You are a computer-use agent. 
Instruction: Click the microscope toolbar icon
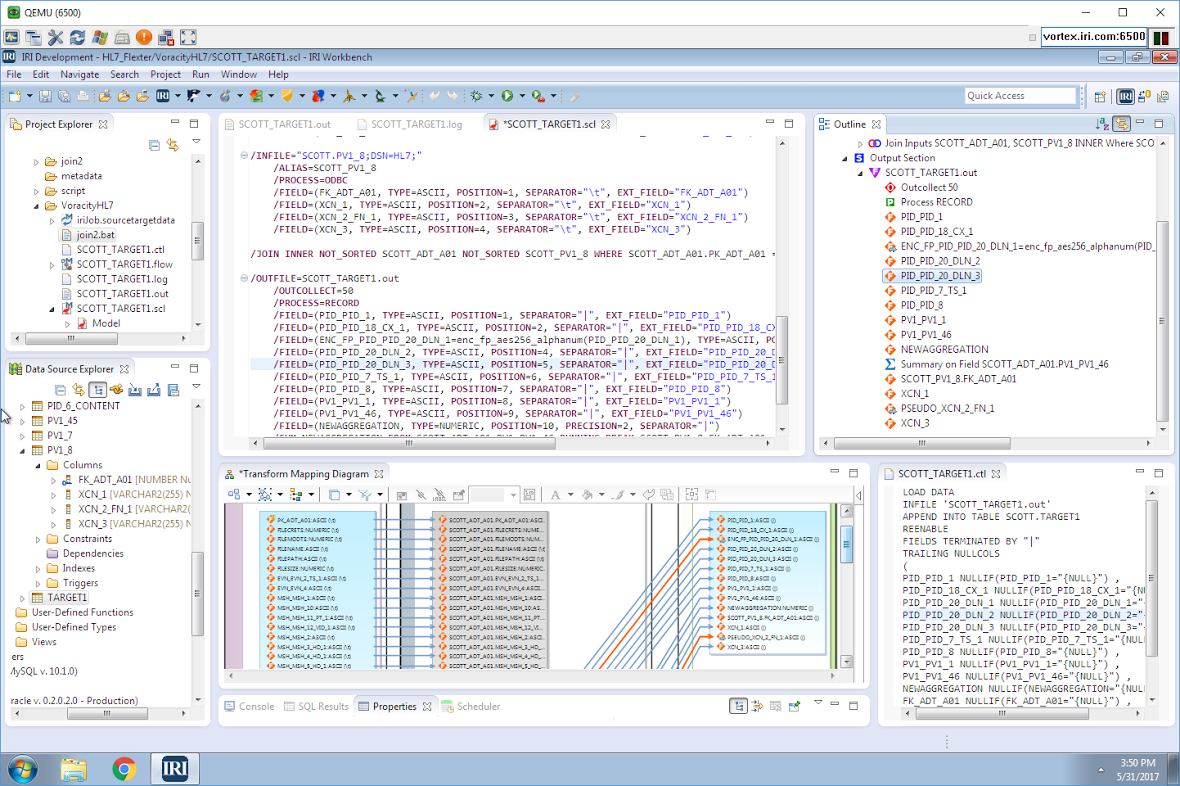tap(380, 96)
